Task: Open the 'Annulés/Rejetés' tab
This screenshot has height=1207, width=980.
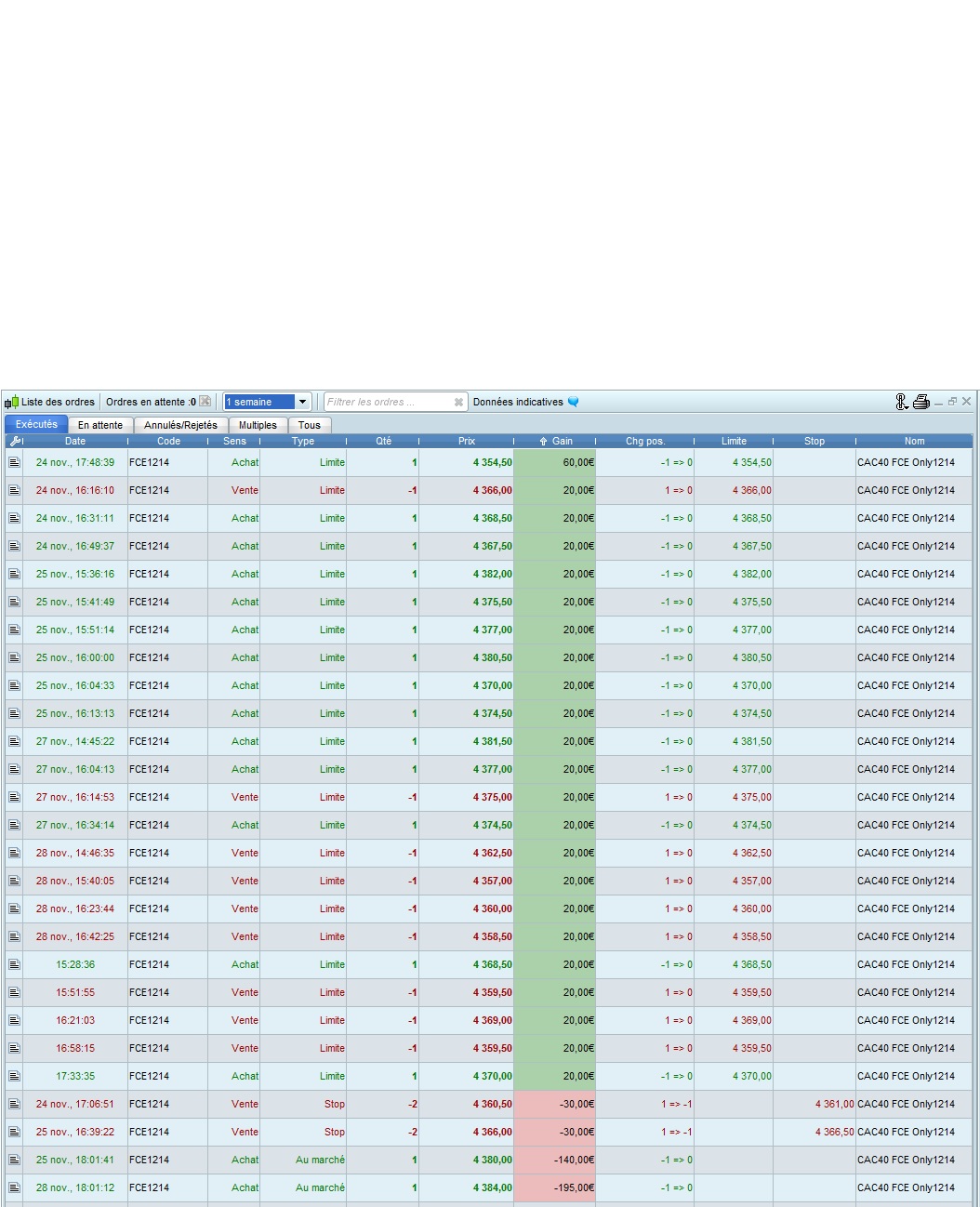Action: coord(180,425)
